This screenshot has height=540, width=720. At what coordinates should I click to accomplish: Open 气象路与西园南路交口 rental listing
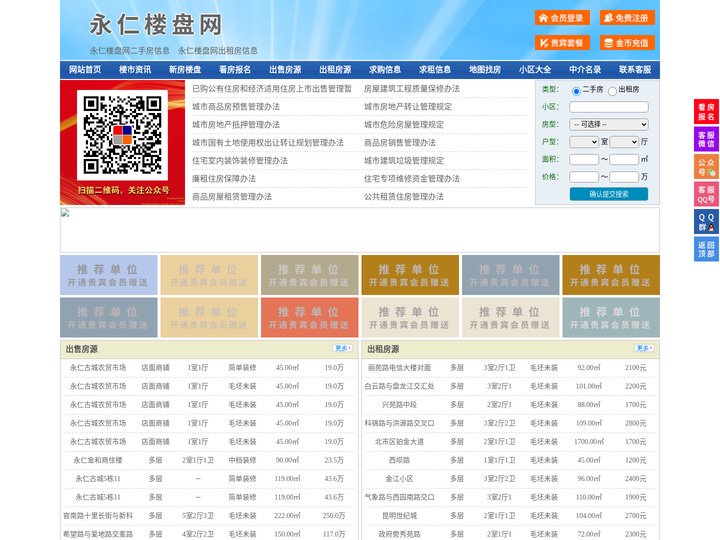[399, 497]
